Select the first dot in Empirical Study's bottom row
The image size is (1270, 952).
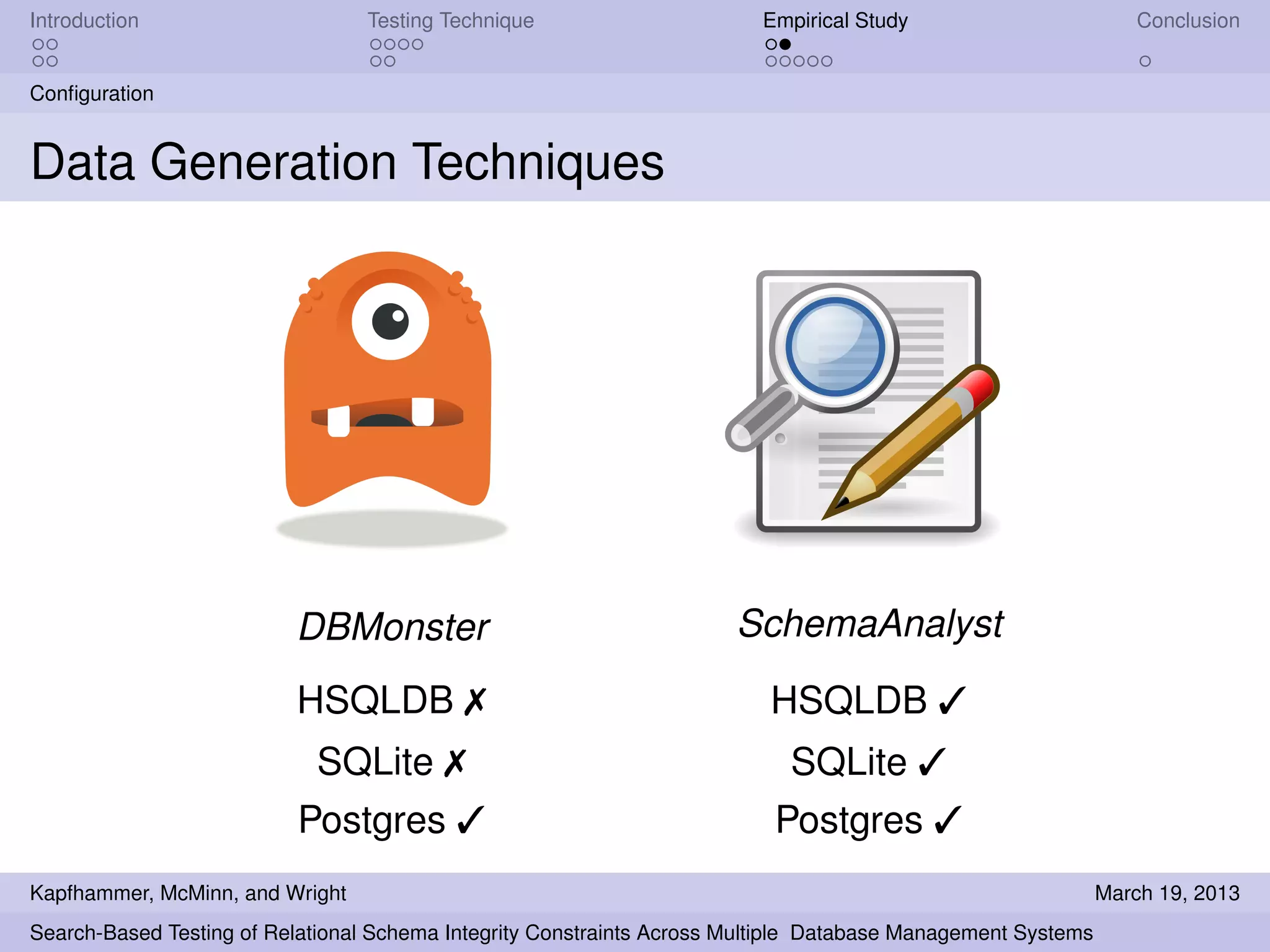(x=771, y=61)
